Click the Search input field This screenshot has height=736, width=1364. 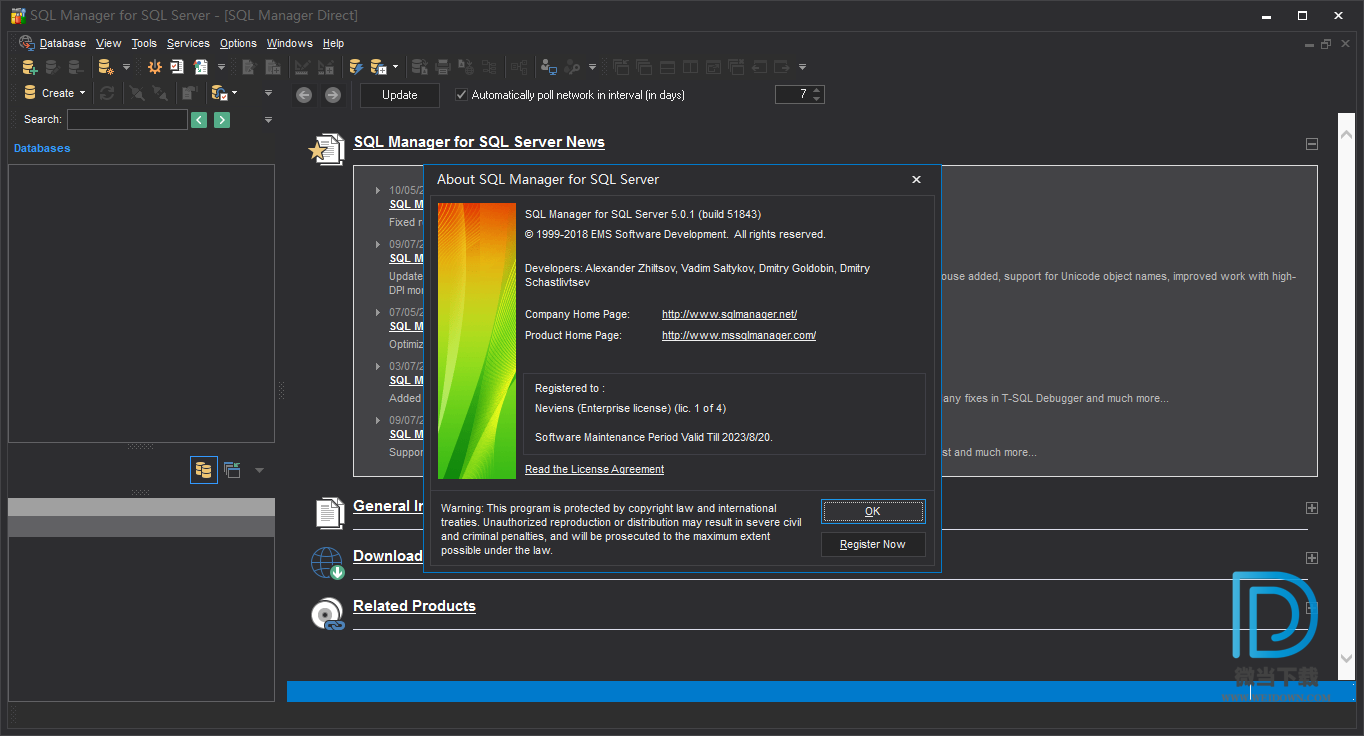point(127,120)
